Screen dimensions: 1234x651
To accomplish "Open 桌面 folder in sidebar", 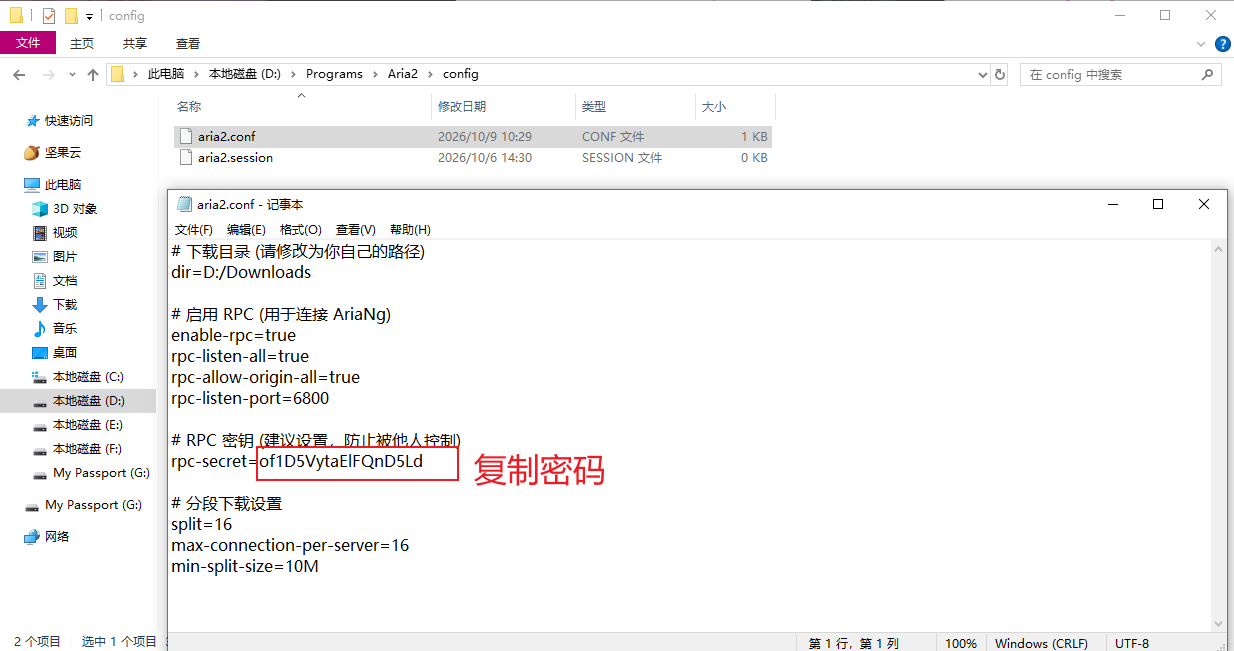I will point(65,353).
